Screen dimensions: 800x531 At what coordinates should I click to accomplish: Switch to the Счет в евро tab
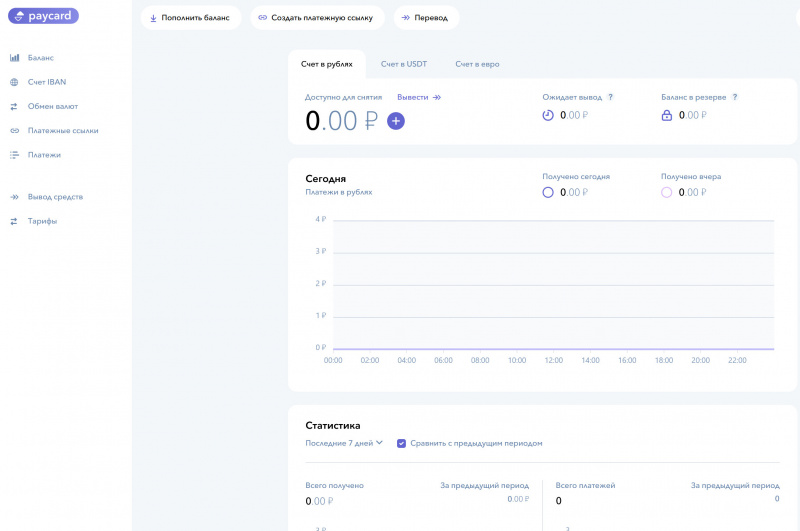point(477,64)
